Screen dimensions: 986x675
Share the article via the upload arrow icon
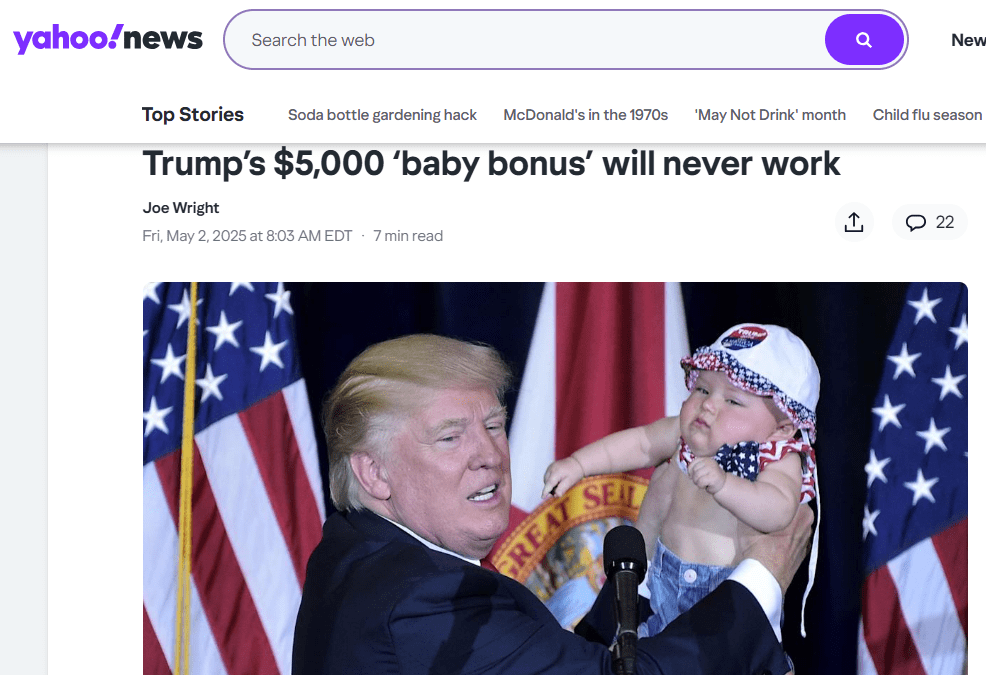pyautogui.click(x=854, y=222)
